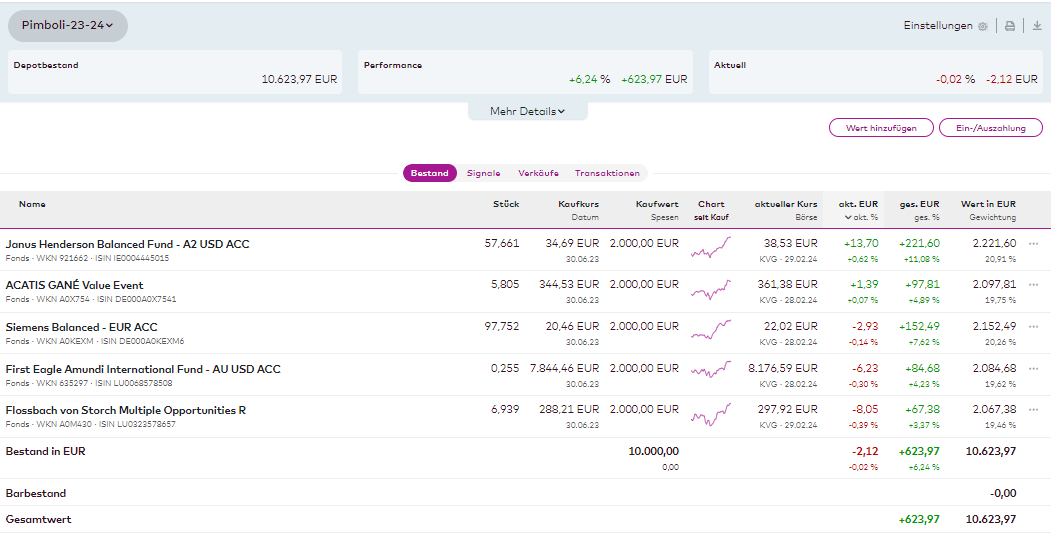Open the Einstellungen gear icon
Image resolution: width=1053 pixels, height=552 pixels.
click(983, 26)
